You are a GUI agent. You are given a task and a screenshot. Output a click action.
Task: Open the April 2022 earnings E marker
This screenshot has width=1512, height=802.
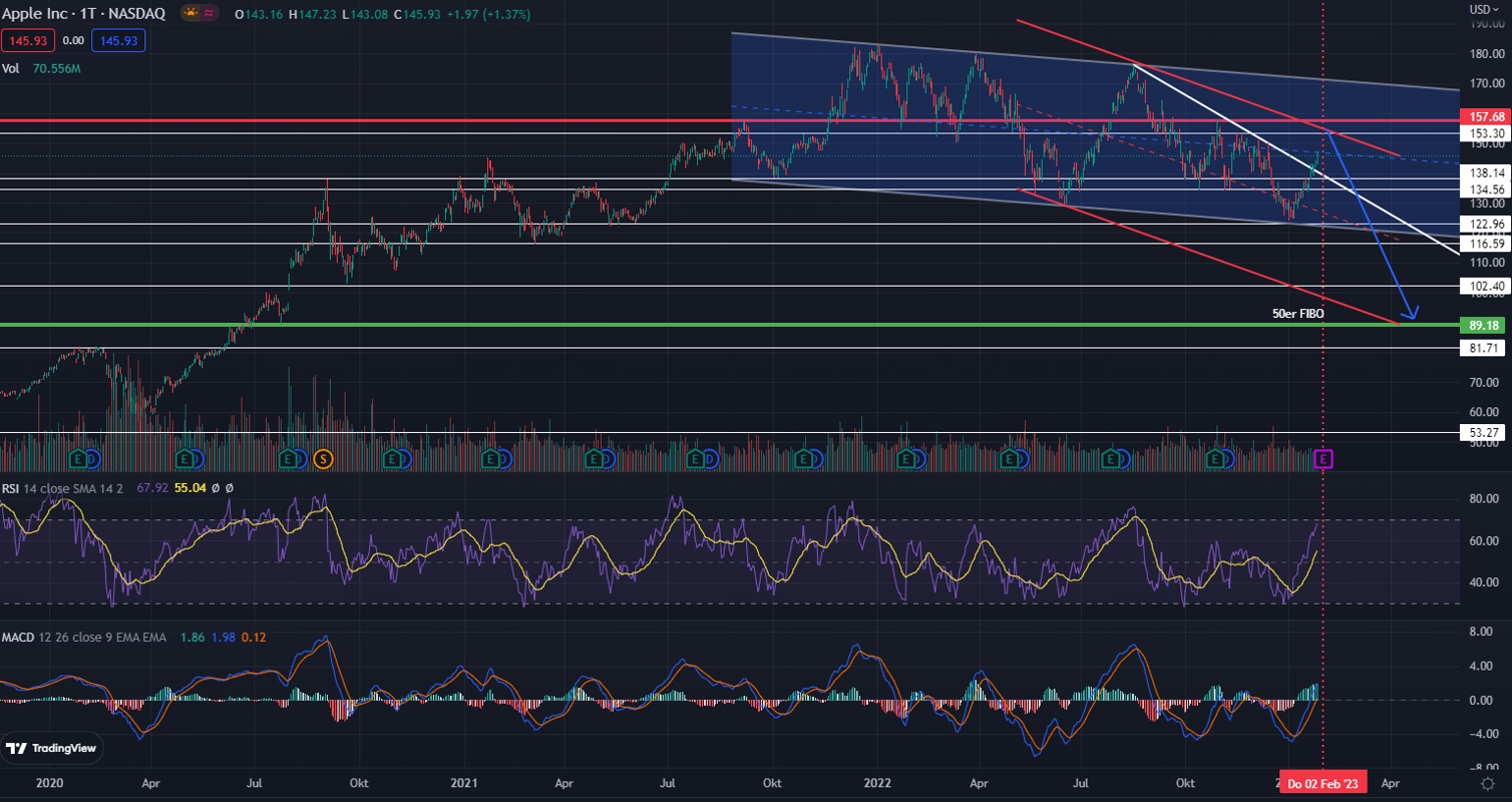pos(1009,458)
